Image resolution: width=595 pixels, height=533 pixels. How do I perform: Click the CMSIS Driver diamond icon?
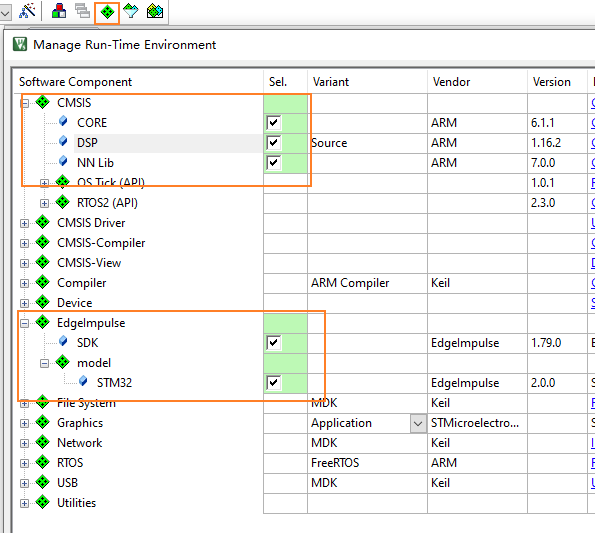[x=42, y=222]
